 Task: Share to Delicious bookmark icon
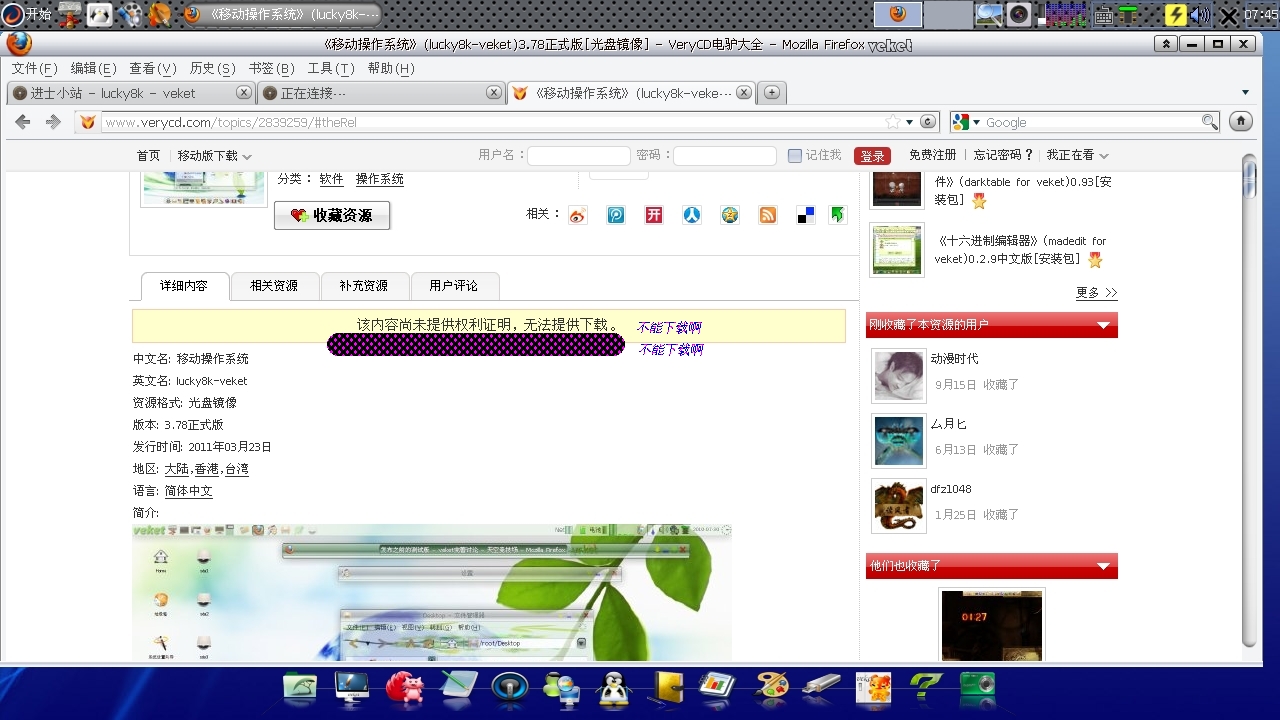806,215
